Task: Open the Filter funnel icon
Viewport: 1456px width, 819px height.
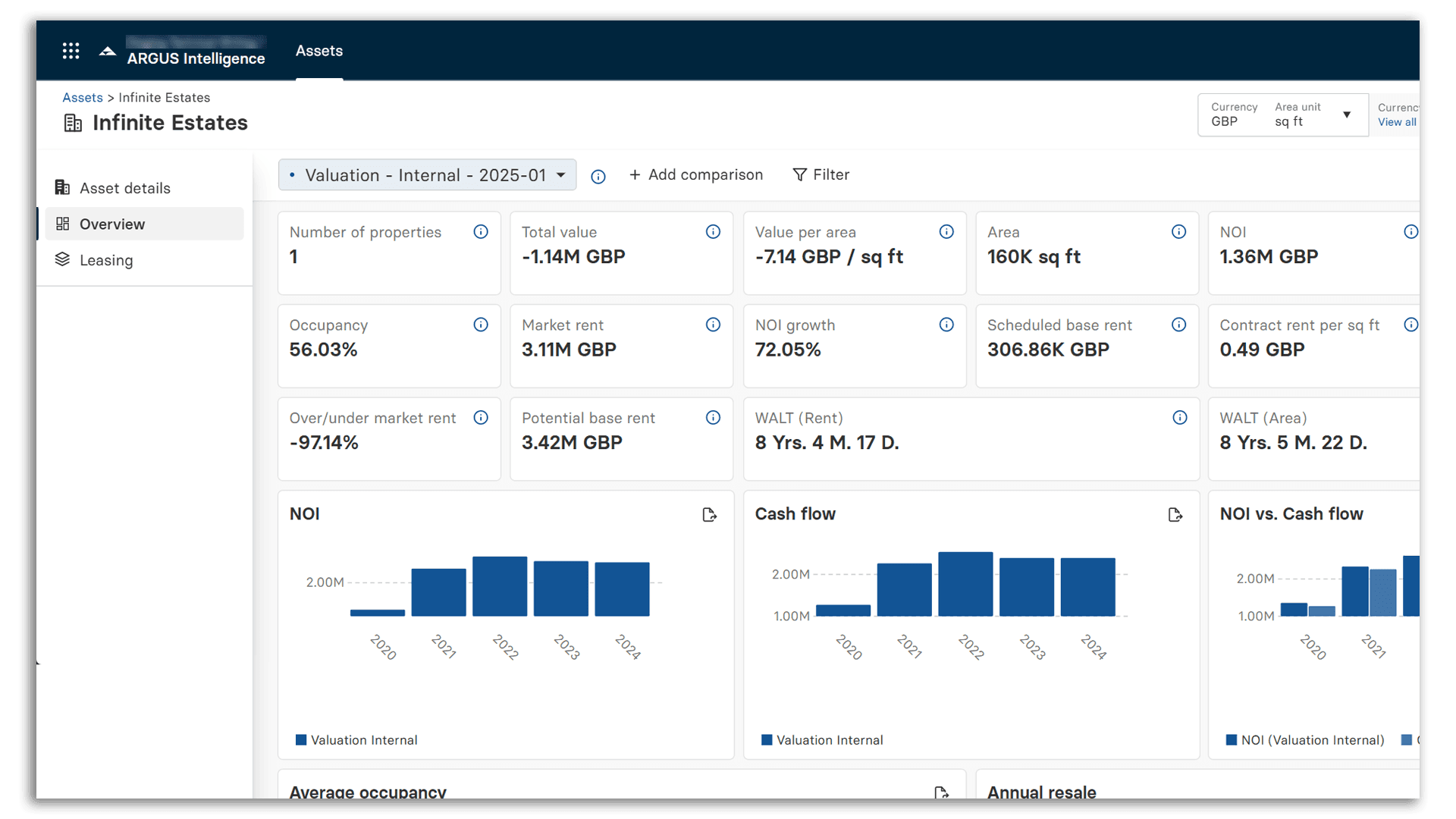Action: tap(801, 174)
